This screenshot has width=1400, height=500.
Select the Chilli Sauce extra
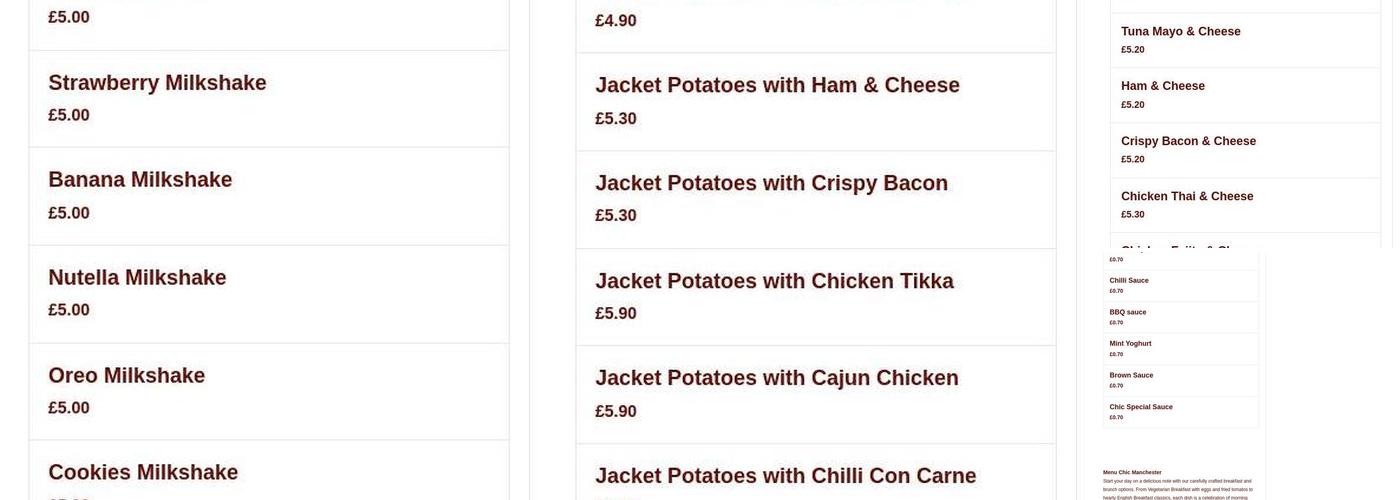click(x=1129, y=281)
